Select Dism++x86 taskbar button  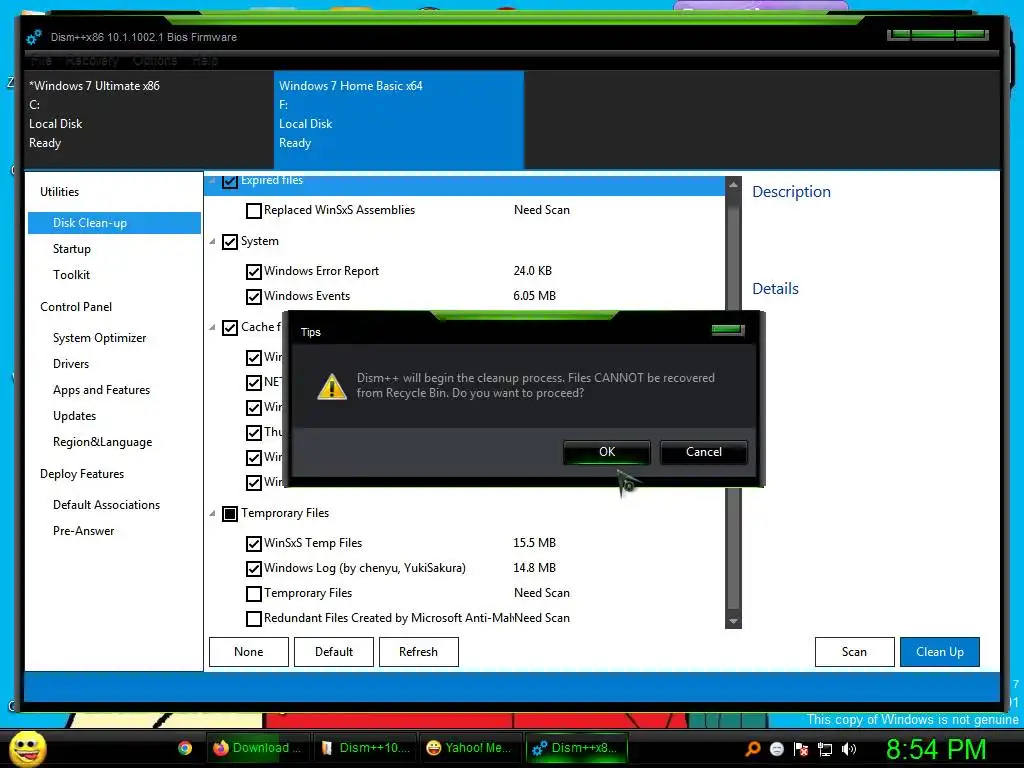click(577, 748)
